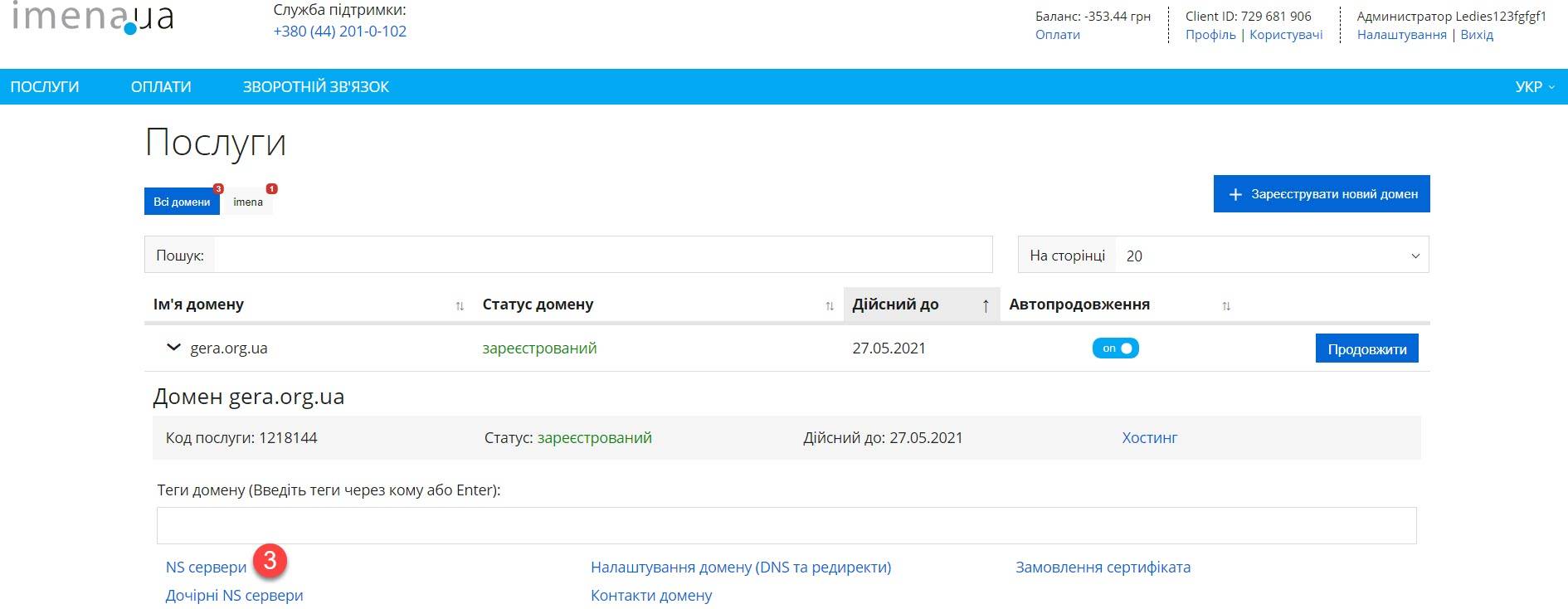Viewport: 1568px width, 609px height.
Task: Click the Продовжити button
Action: (1367, 349)
